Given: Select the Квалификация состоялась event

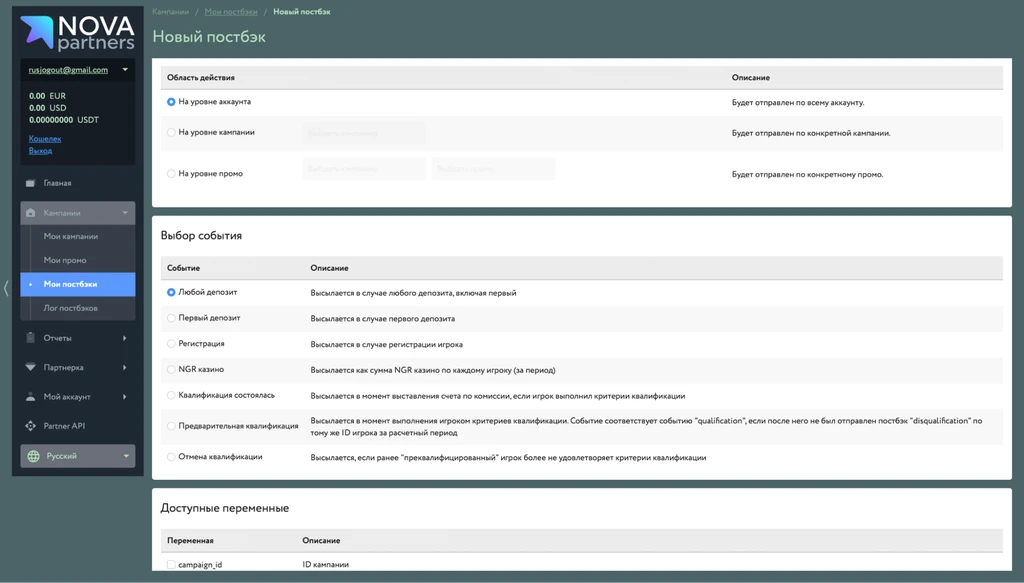Looking at the screenshot, I should (171, 395).
